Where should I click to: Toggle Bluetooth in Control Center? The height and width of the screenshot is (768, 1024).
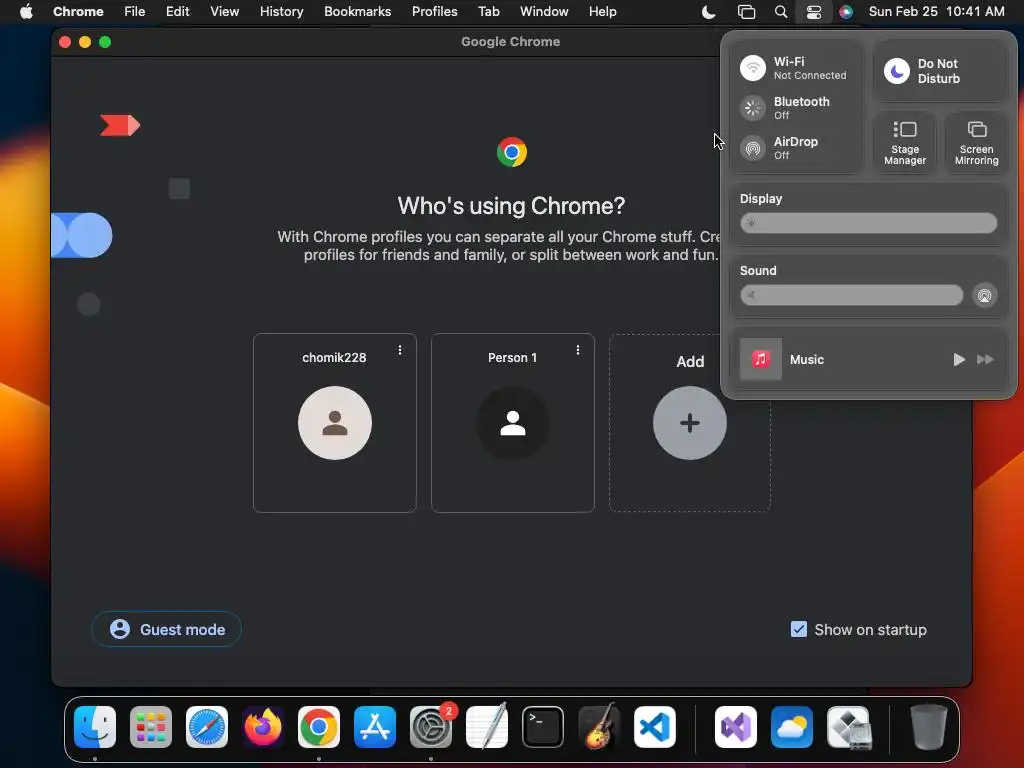pos(753,108)
